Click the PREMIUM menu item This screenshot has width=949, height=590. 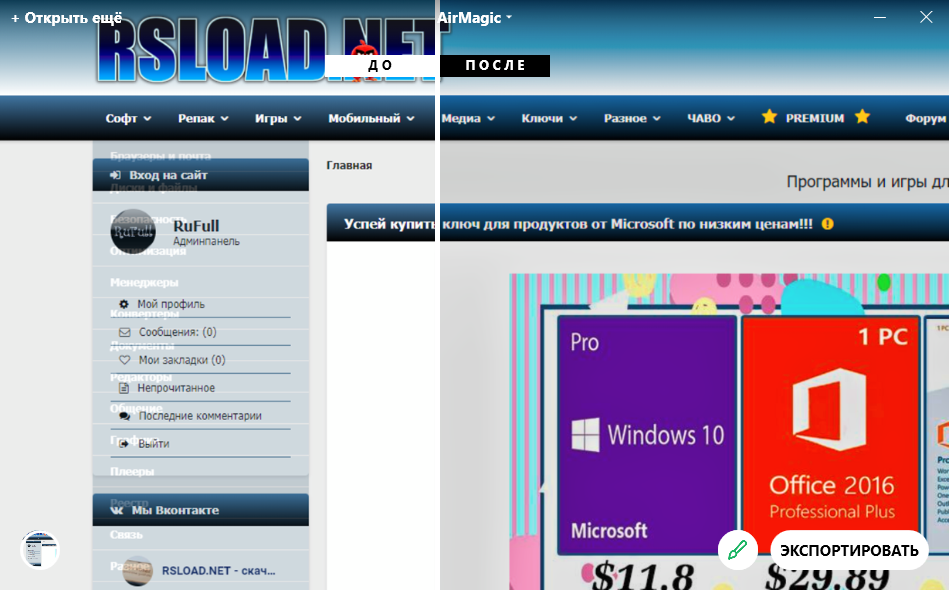(815, 119)
